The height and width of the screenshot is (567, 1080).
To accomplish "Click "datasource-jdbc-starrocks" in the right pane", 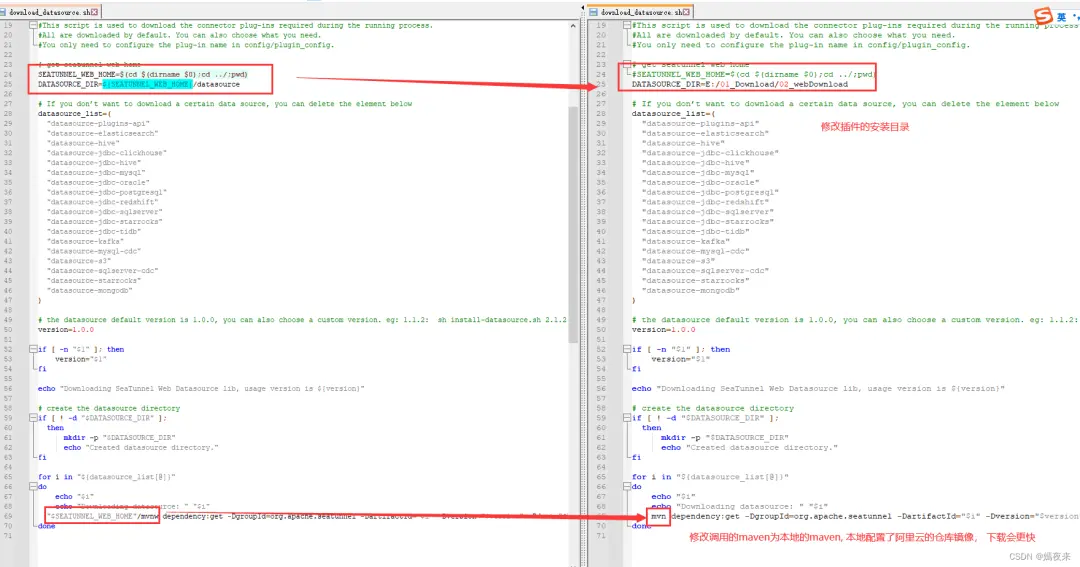I will (708, 222).
